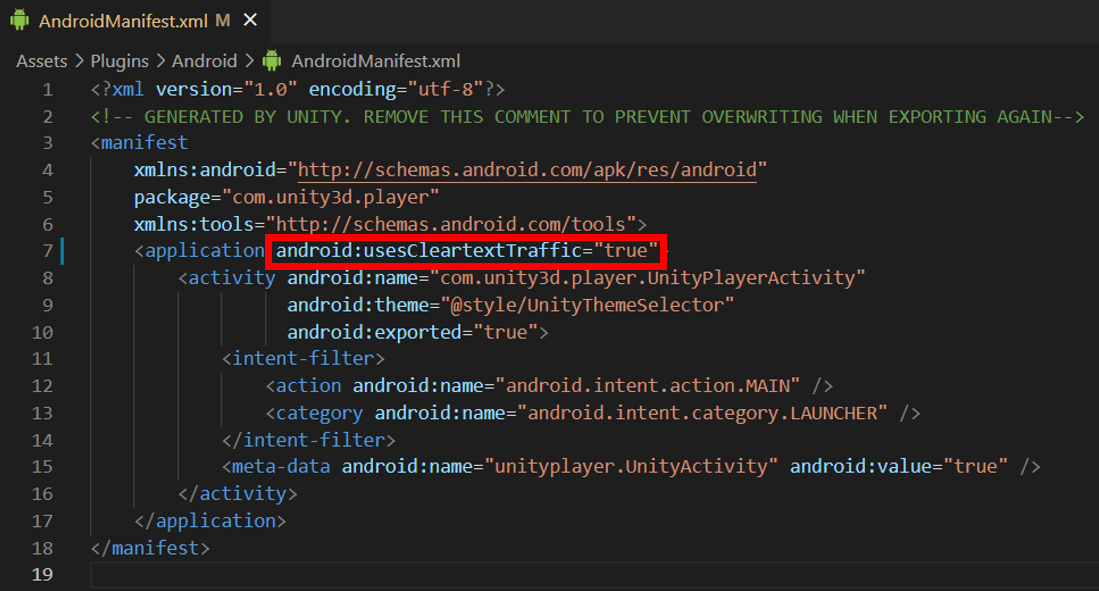Click the modified M indicator on the tab
The image size is (1099, 591).
coord(223,20)
